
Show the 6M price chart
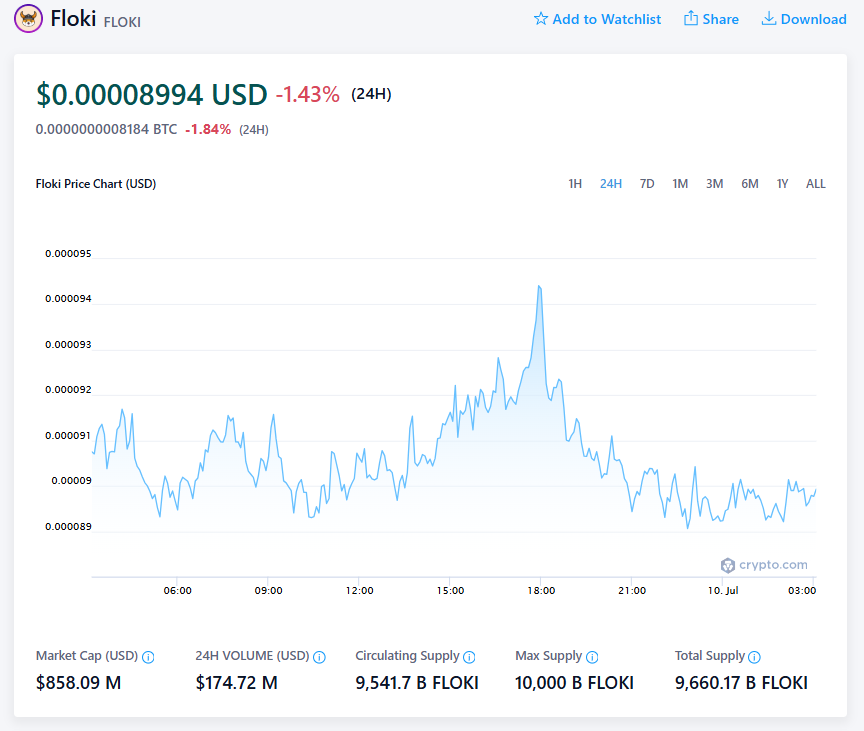[x=749, y=184]
